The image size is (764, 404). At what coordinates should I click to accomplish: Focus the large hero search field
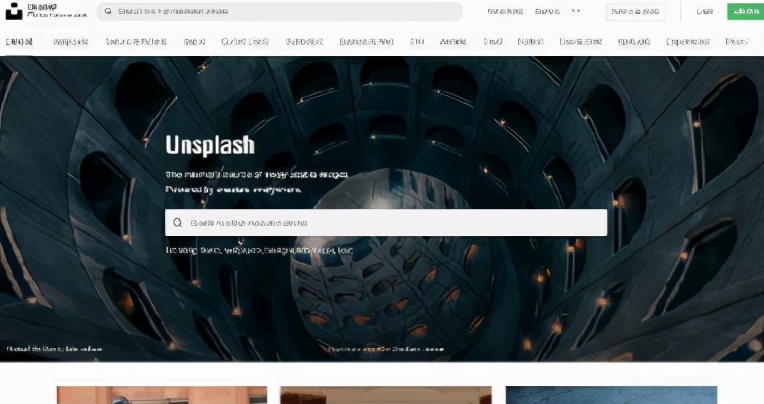tap(386, 223)
